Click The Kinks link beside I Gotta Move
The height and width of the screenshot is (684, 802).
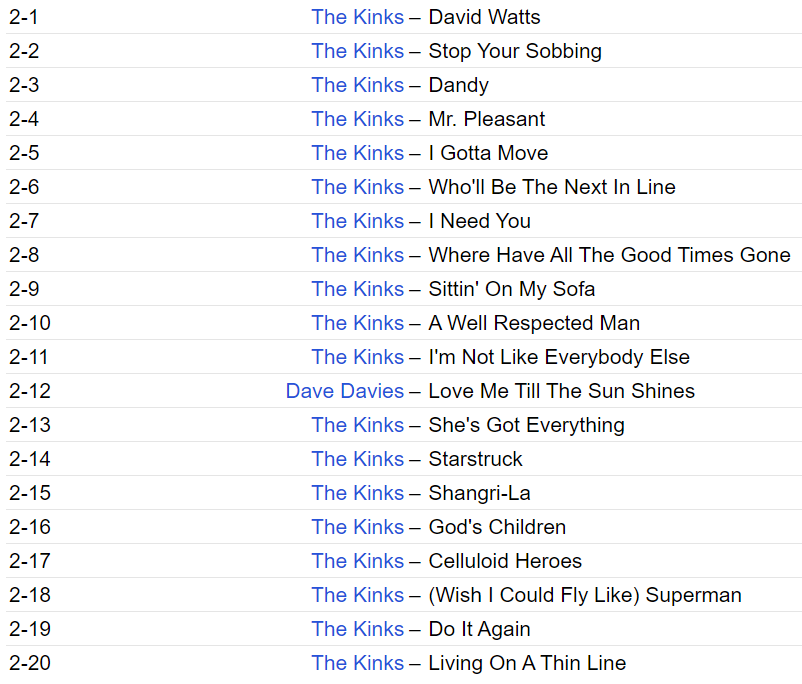(x=357, y=153)
